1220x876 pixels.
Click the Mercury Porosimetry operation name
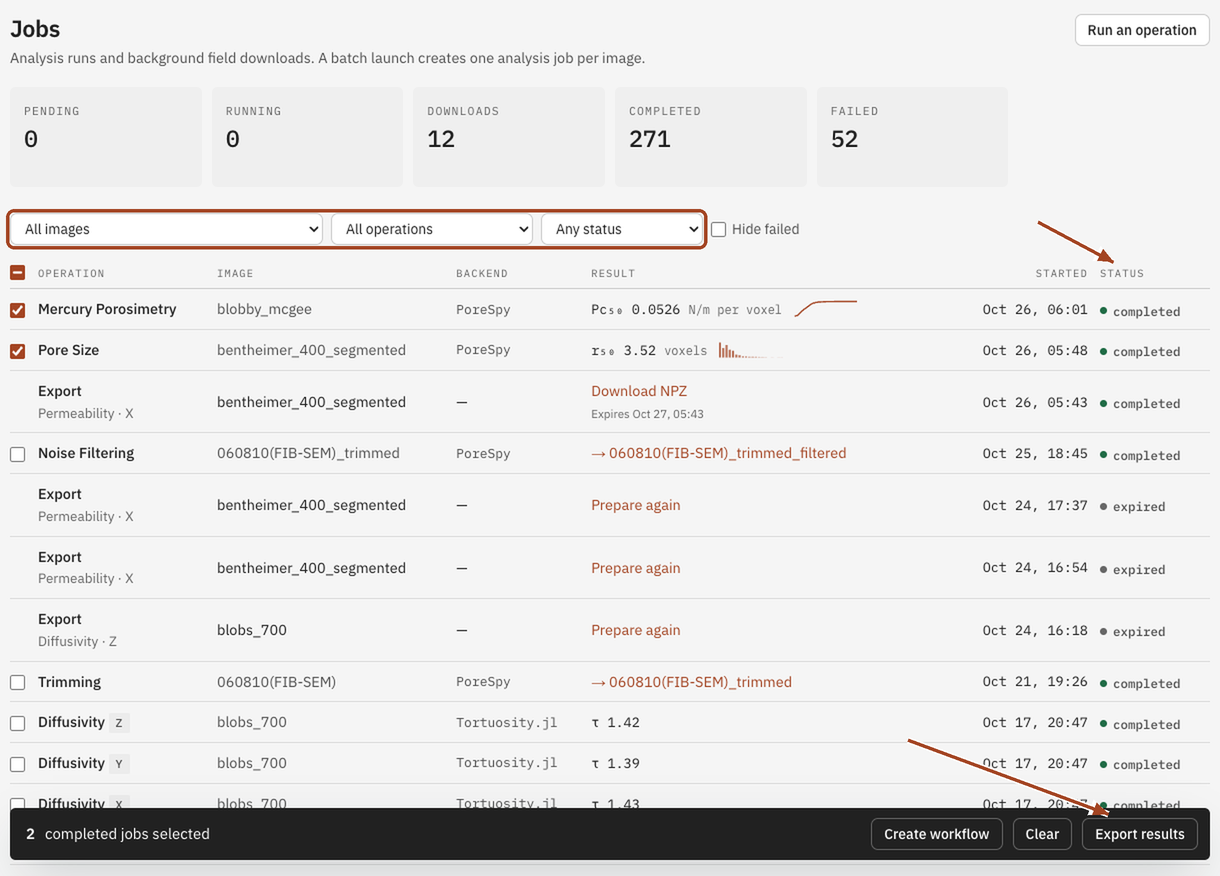pyautogui.click(x=107, y=309)
